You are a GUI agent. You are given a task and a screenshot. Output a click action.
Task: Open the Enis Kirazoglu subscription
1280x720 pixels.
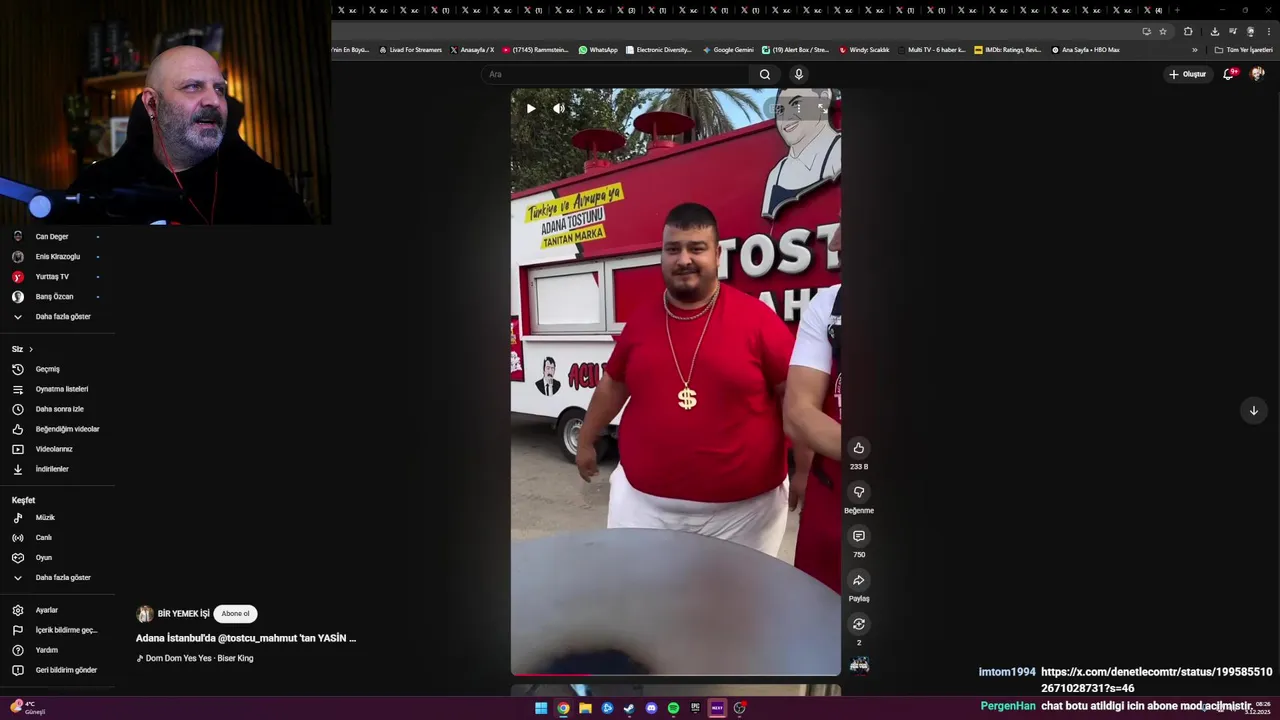(x=58, y=257)
